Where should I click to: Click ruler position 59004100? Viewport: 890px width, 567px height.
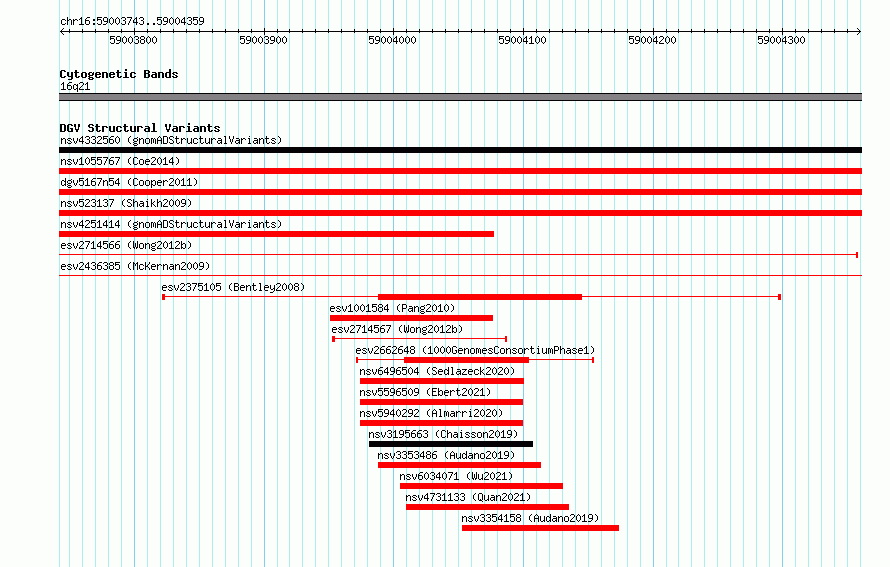coord(522,40)
